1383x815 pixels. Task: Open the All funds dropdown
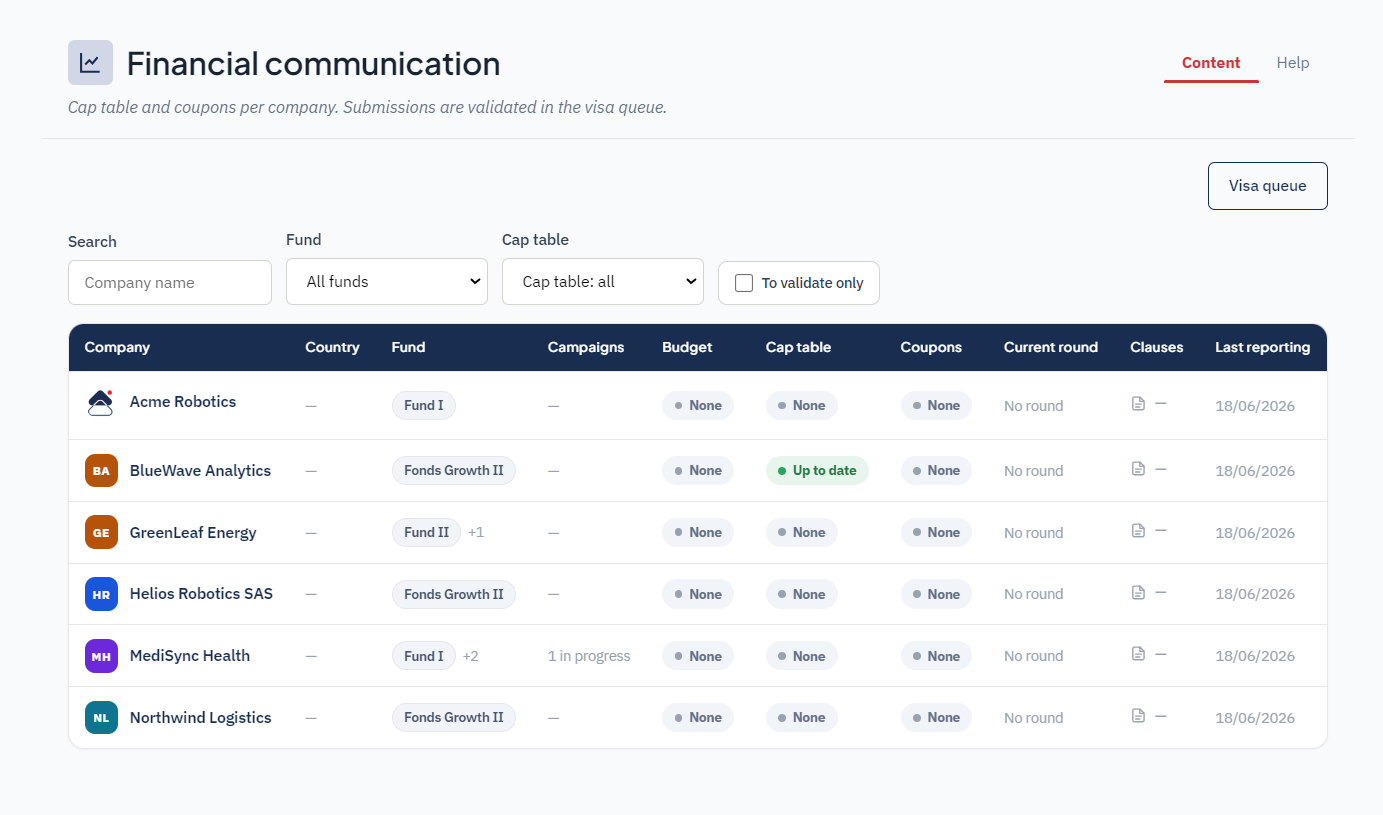click(387, 282)
